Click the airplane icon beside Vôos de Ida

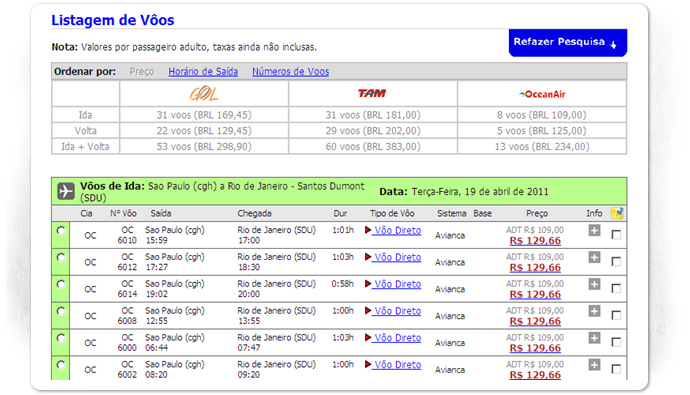tap(66, 191)
